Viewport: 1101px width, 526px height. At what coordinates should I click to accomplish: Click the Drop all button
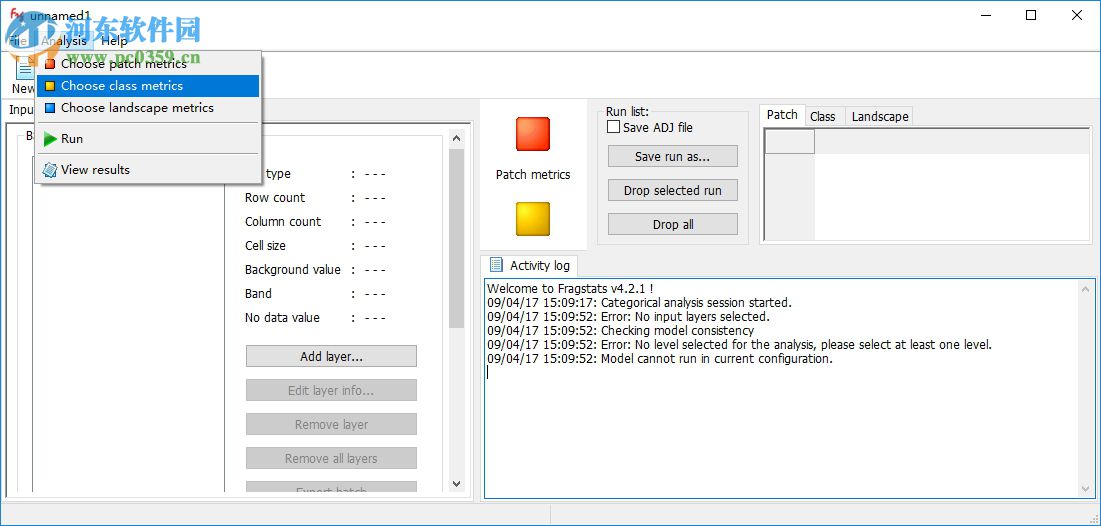click(673, 225)
